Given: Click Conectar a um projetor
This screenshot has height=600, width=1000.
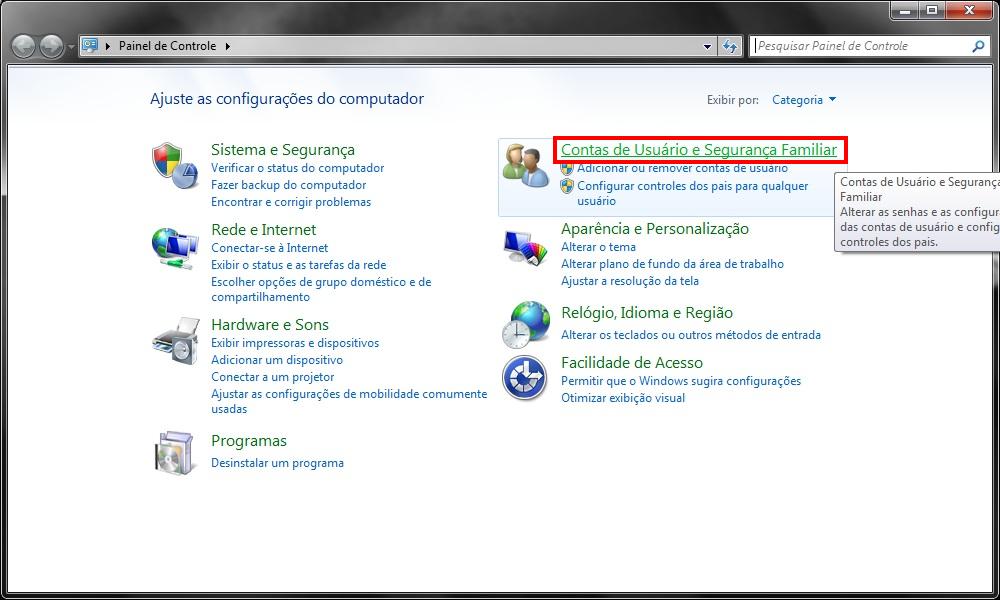Looking at the screenshot, I should click(x=272, y=377).
